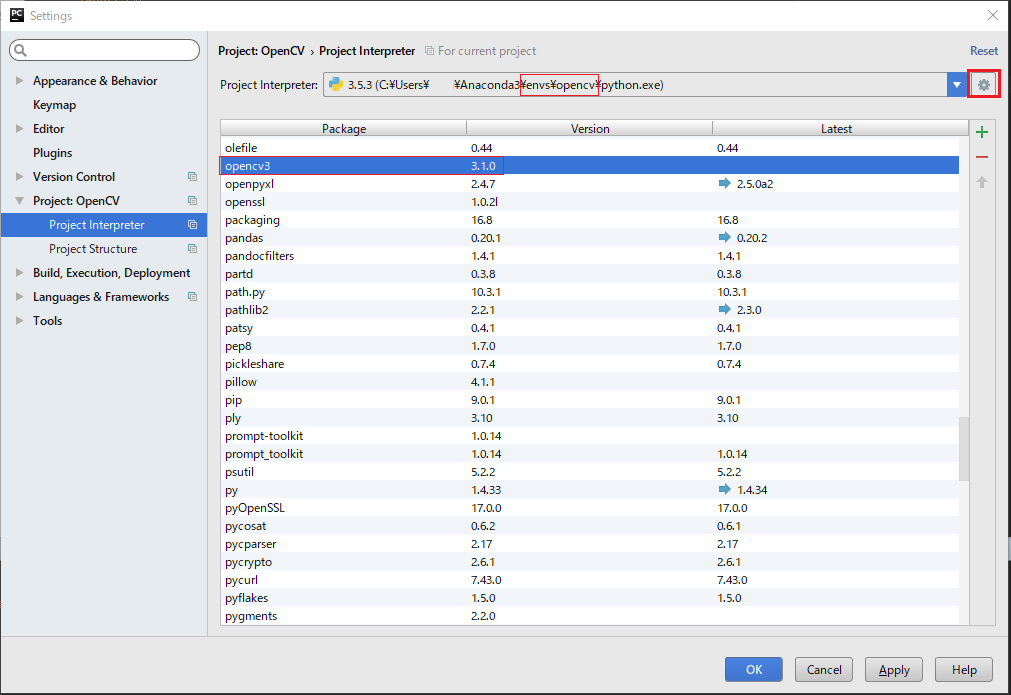Click the Python icon in interpreter field
The height and width of the screenshot is (695, 1011).
[x=336, y=84]
